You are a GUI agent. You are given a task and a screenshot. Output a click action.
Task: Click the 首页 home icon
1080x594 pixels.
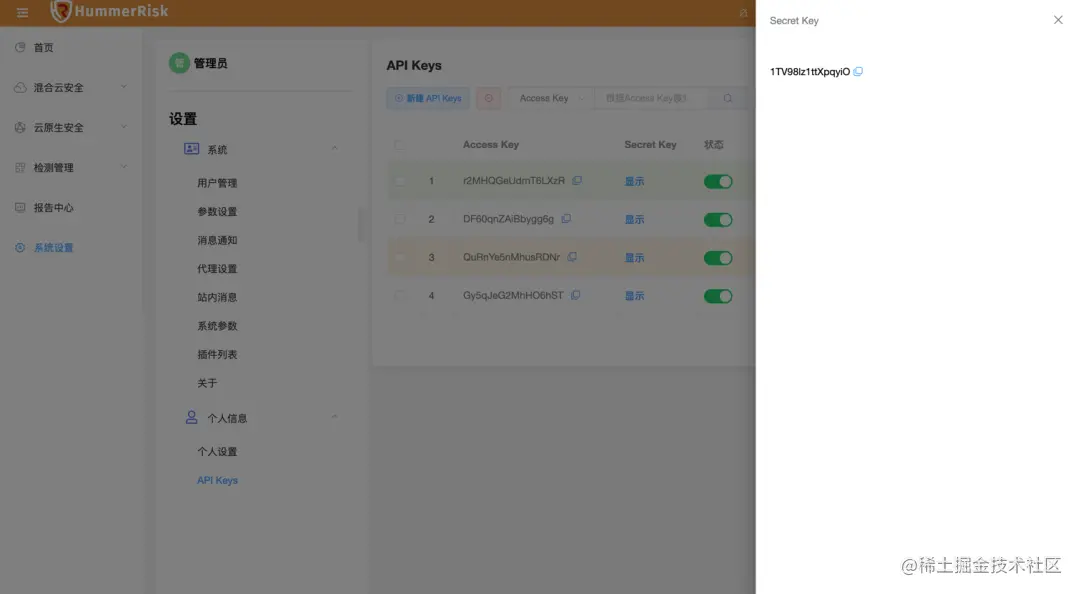coord(20,47)
